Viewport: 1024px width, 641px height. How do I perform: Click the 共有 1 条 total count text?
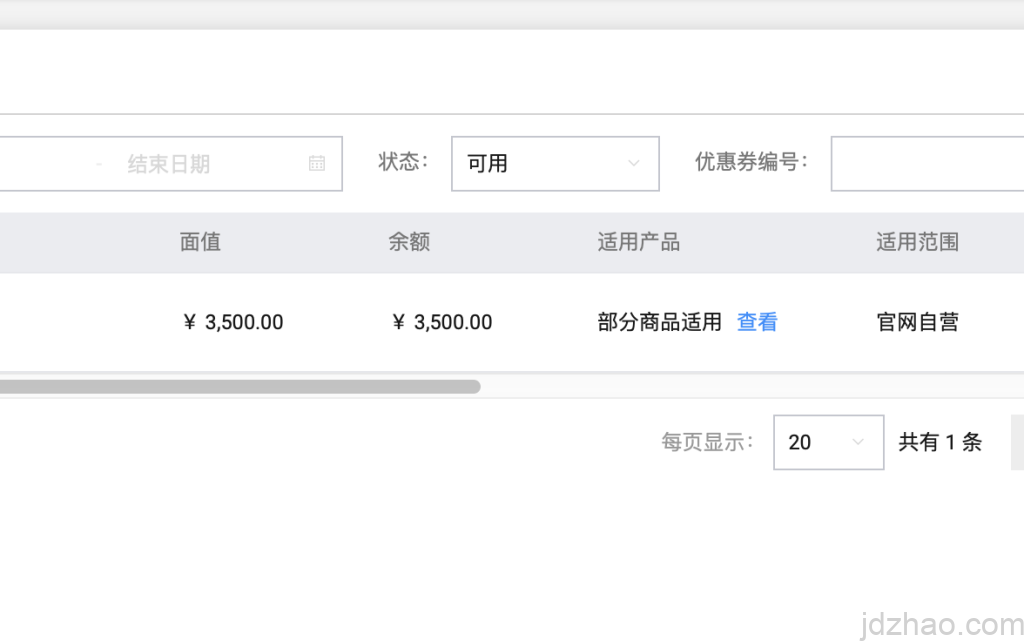click(940, 442)
